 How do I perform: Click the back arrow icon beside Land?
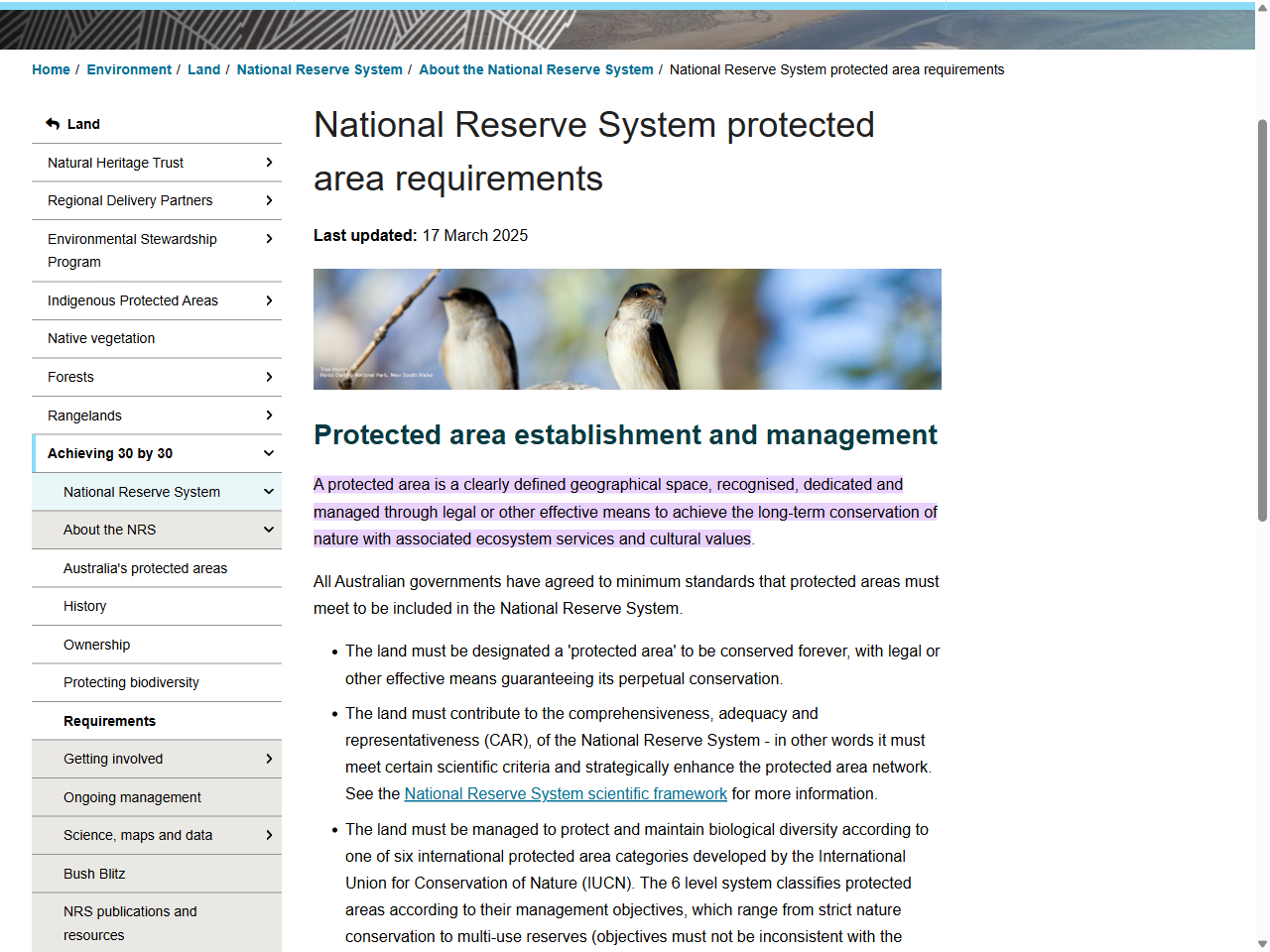pos(52,123)
